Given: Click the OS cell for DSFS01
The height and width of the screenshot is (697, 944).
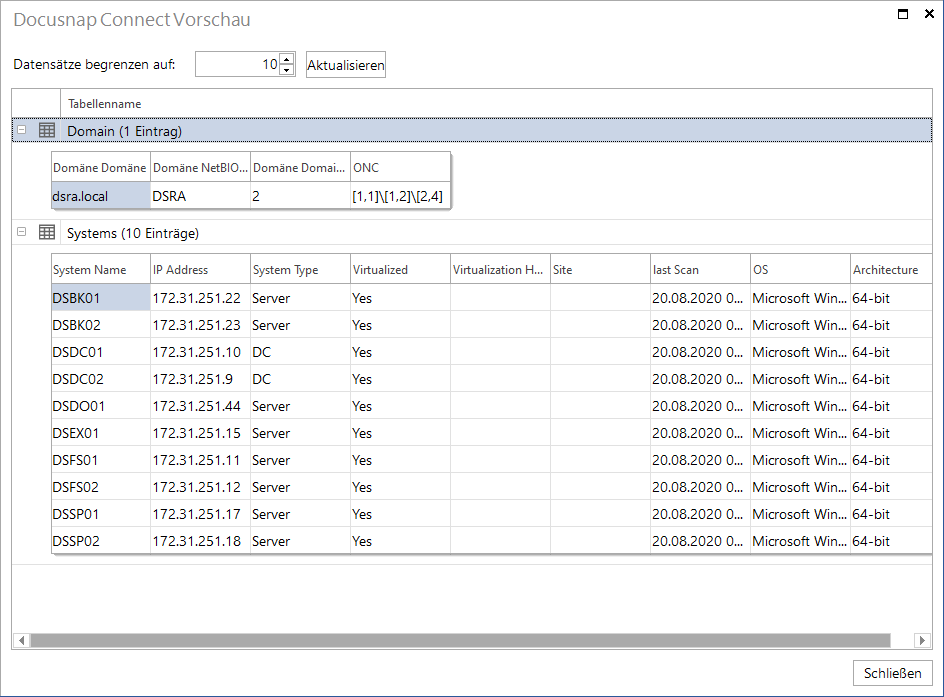Looking at the screenshot, I should tap(800, 460).
